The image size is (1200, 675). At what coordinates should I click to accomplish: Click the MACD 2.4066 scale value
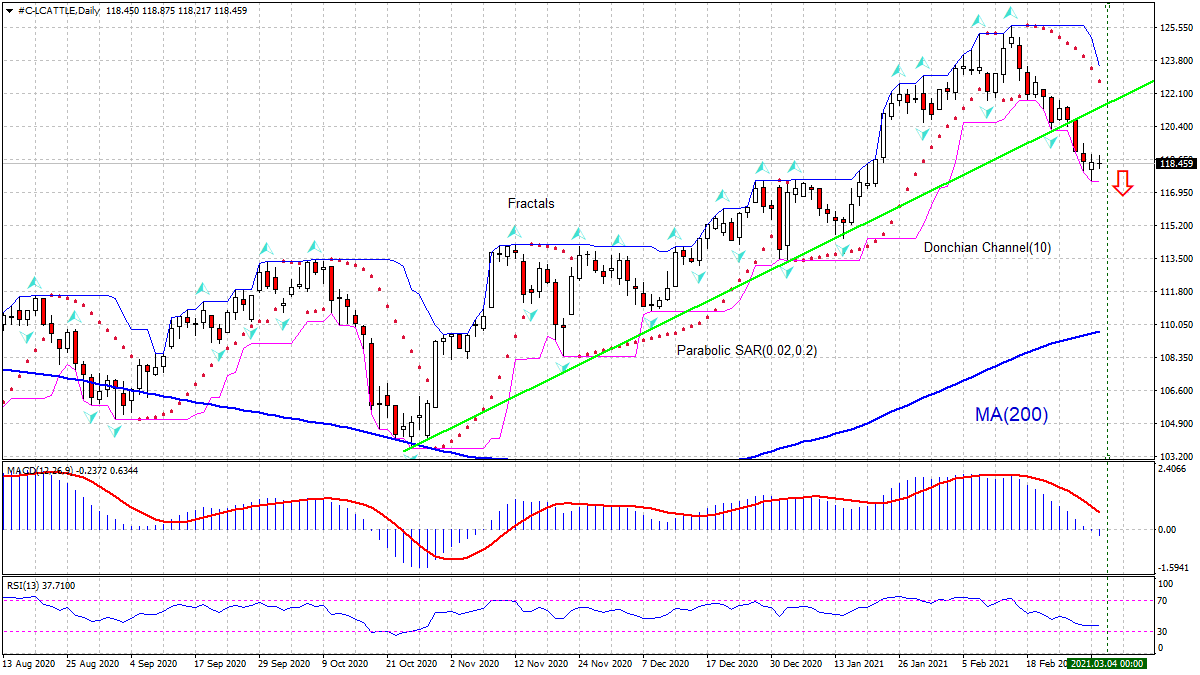coord(1174,468)
